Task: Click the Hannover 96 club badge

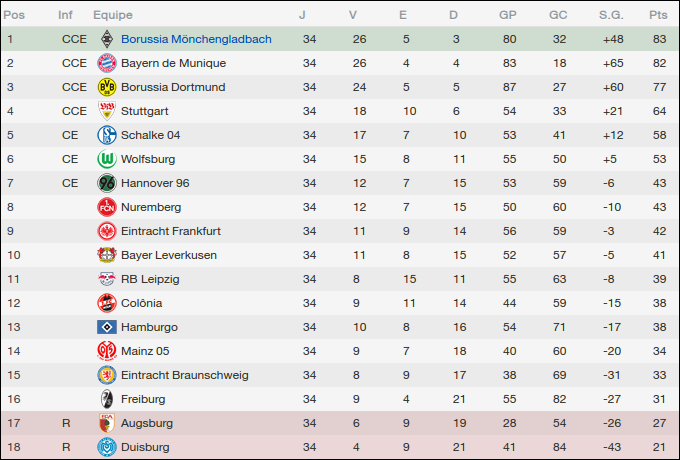Action: tap(106, 183)
